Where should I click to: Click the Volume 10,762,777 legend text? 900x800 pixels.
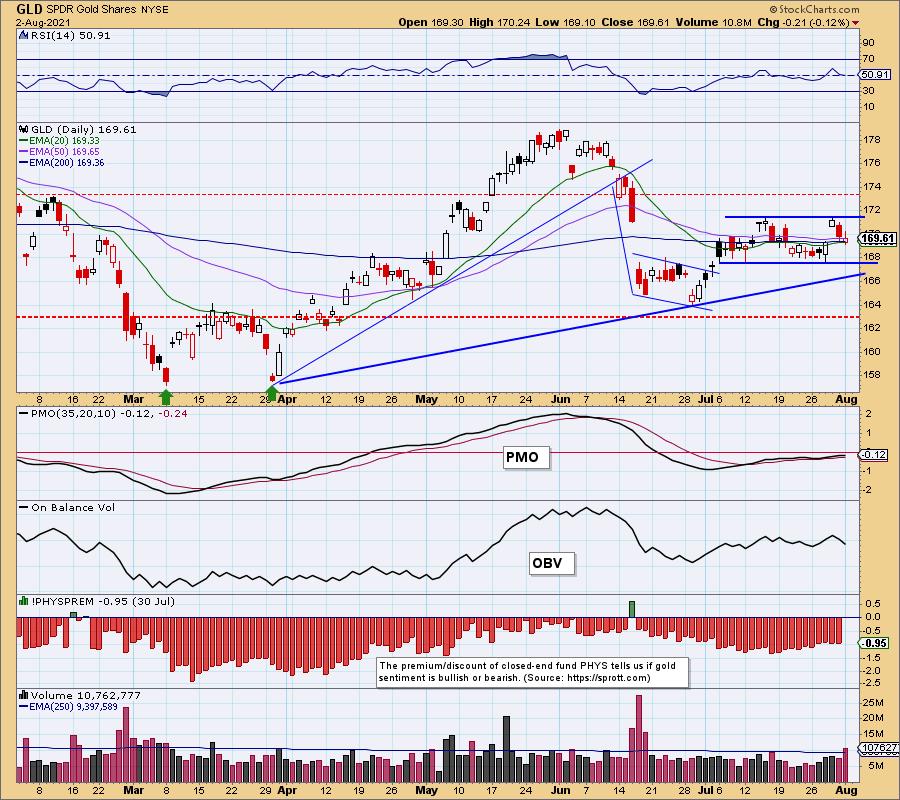tap(86, 696)
